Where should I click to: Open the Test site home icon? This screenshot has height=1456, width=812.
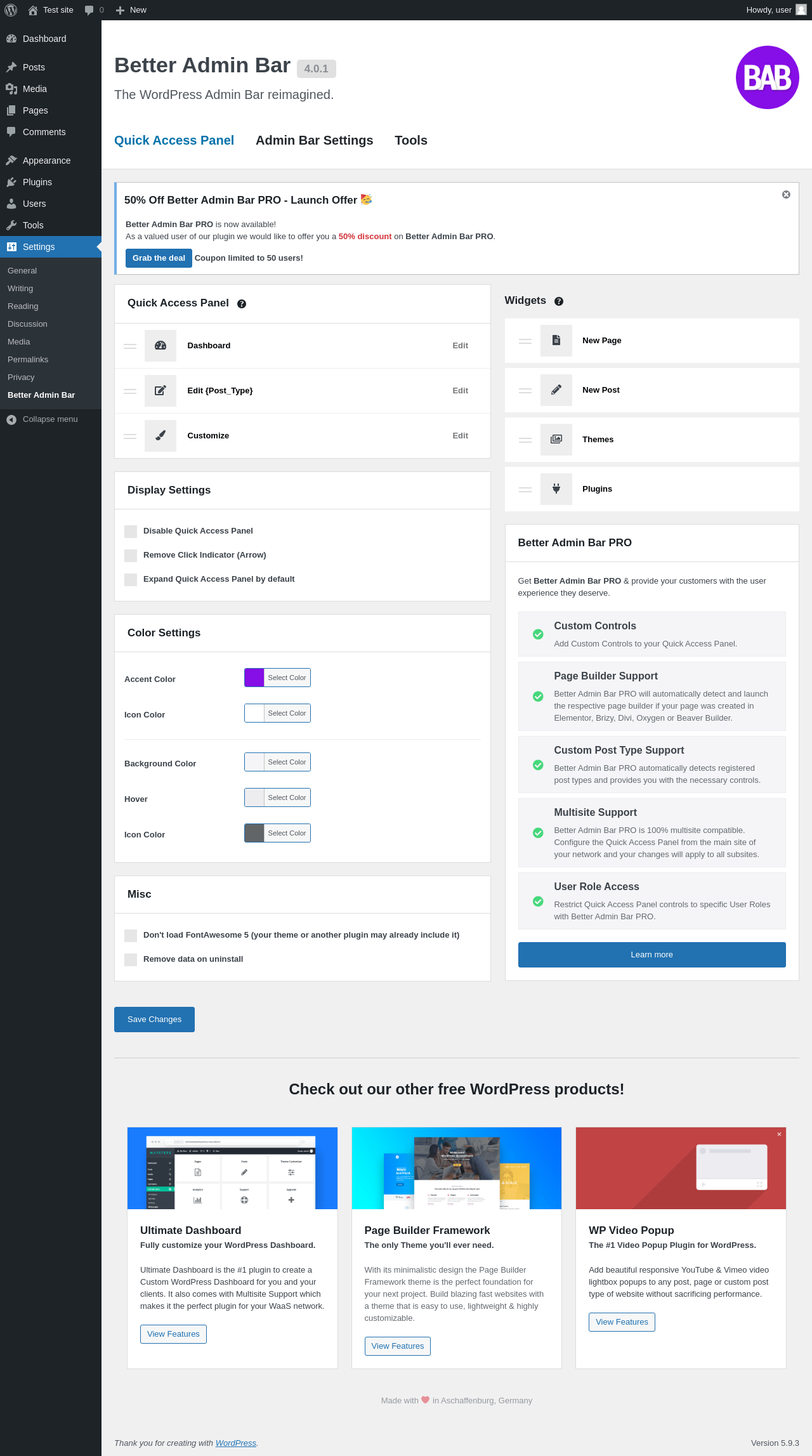(33, 10)
